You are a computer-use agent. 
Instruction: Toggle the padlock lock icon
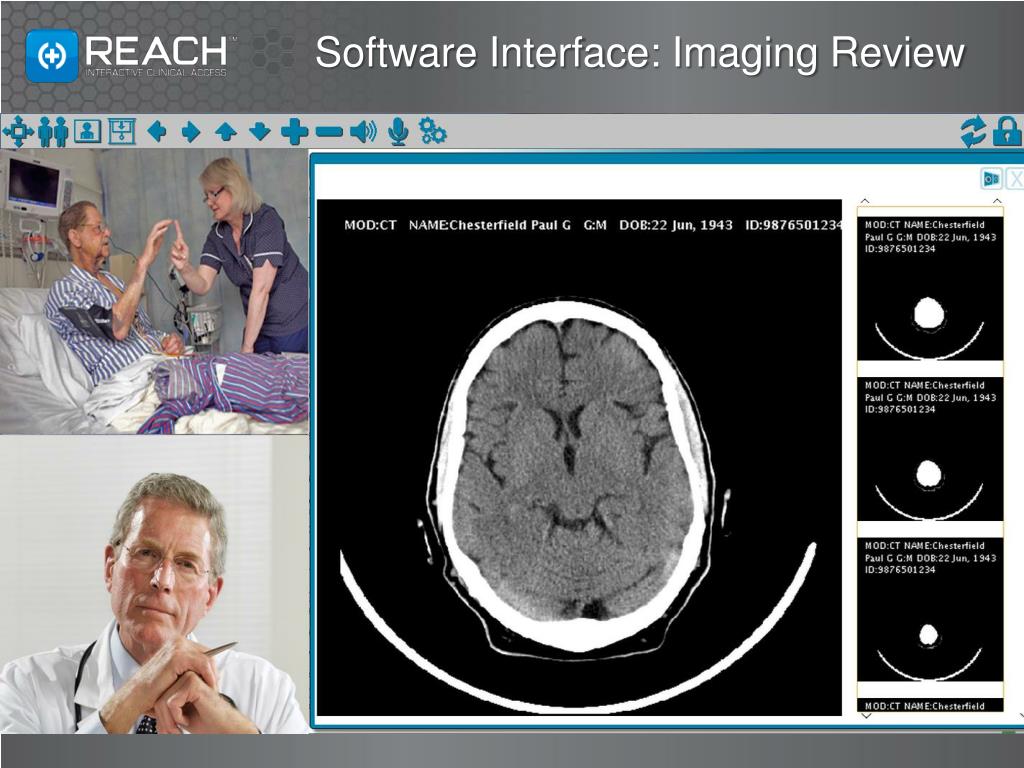pos(1006,131)
